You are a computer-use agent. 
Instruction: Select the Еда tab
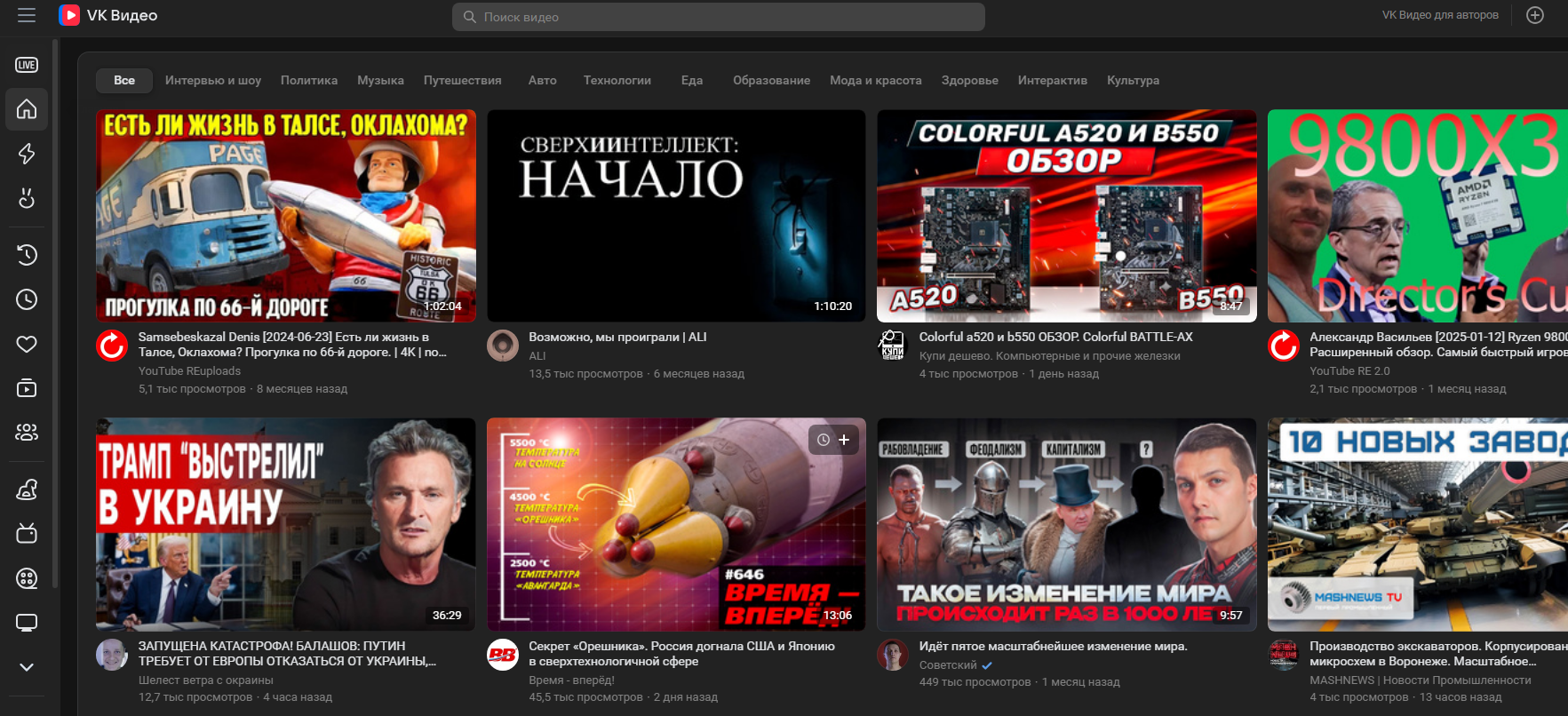pos(692,80)
